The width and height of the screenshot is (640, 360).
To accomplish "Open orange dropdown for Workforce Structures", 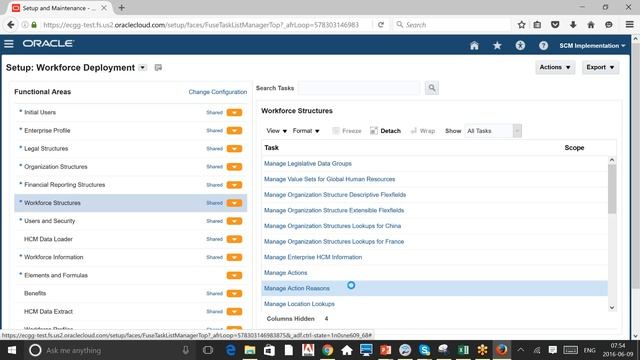I will tap(234, 203).
